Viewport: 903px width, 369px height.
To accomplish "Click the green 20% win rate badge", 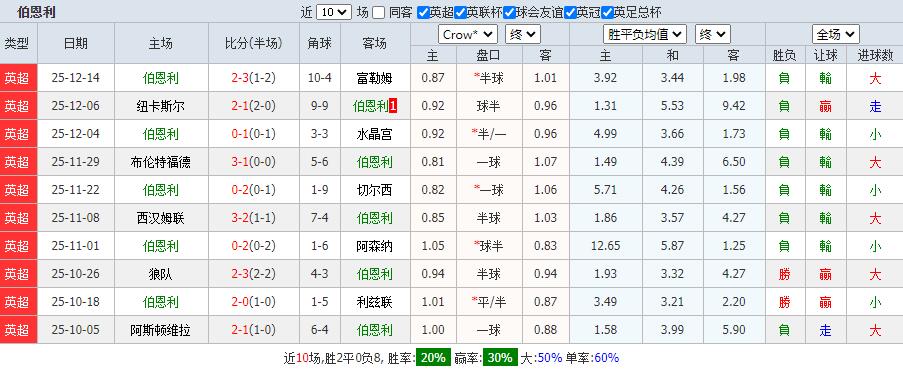I will pos(433,357).
